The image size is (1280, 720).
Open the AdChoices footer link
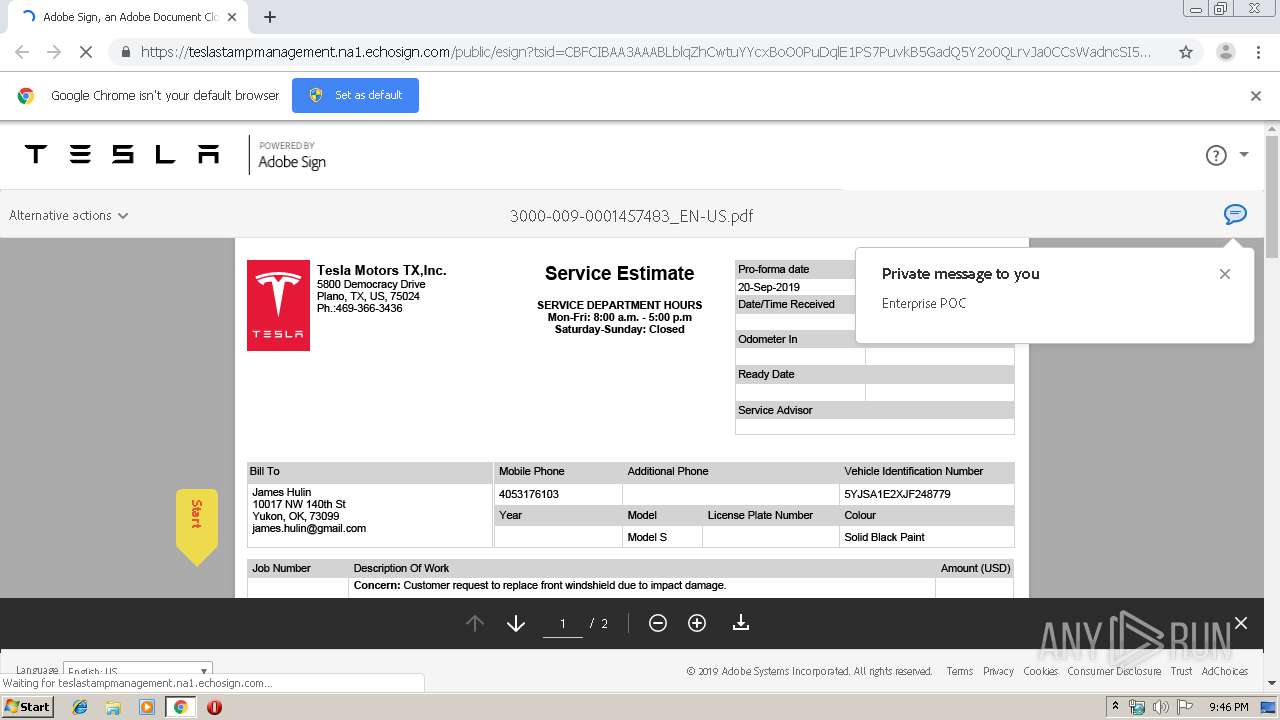[1225, 671]
